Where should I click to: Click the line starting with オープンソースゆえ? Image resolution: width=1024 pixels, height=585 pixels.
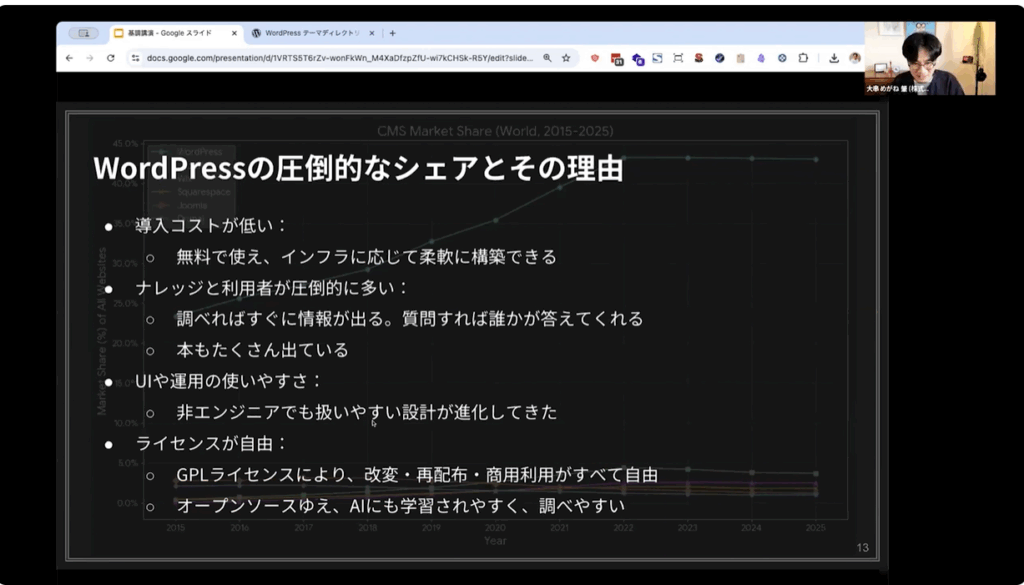[x=400, y=506]
